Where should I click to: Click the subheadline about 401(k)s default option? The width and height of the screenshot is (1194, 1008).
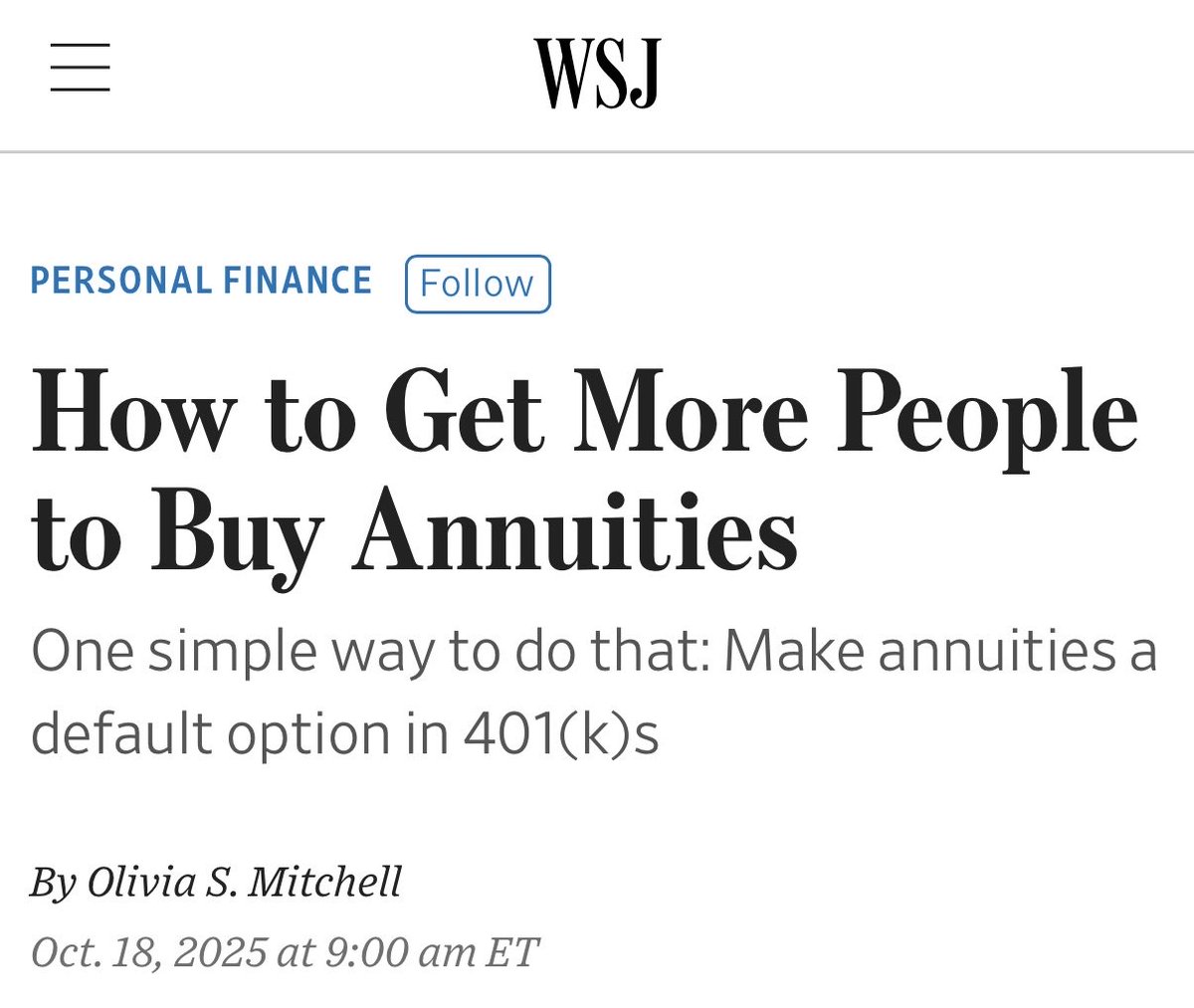pos(593,693)
